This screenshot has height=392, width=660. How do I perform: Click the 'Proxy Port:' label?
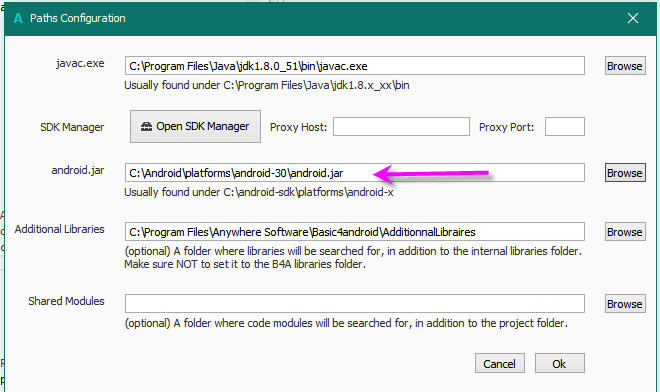coord(506,127)
